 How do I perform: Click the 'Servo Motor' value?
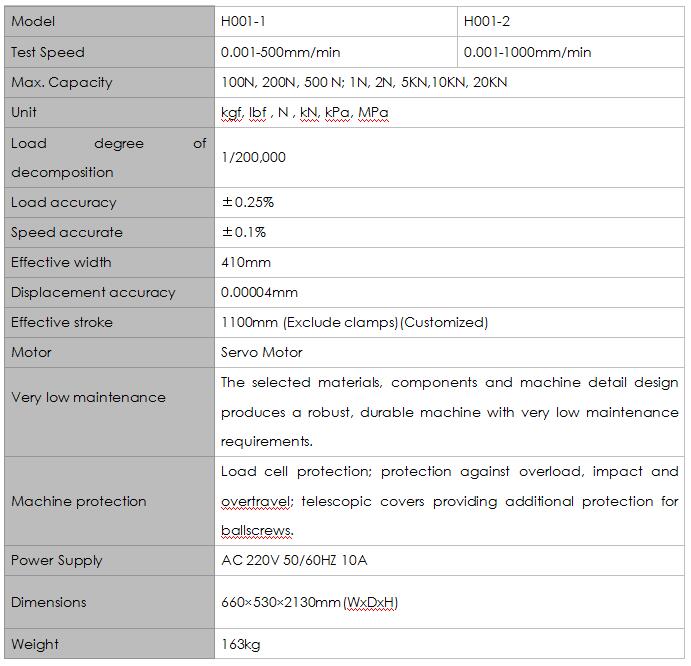pos(262,352)
